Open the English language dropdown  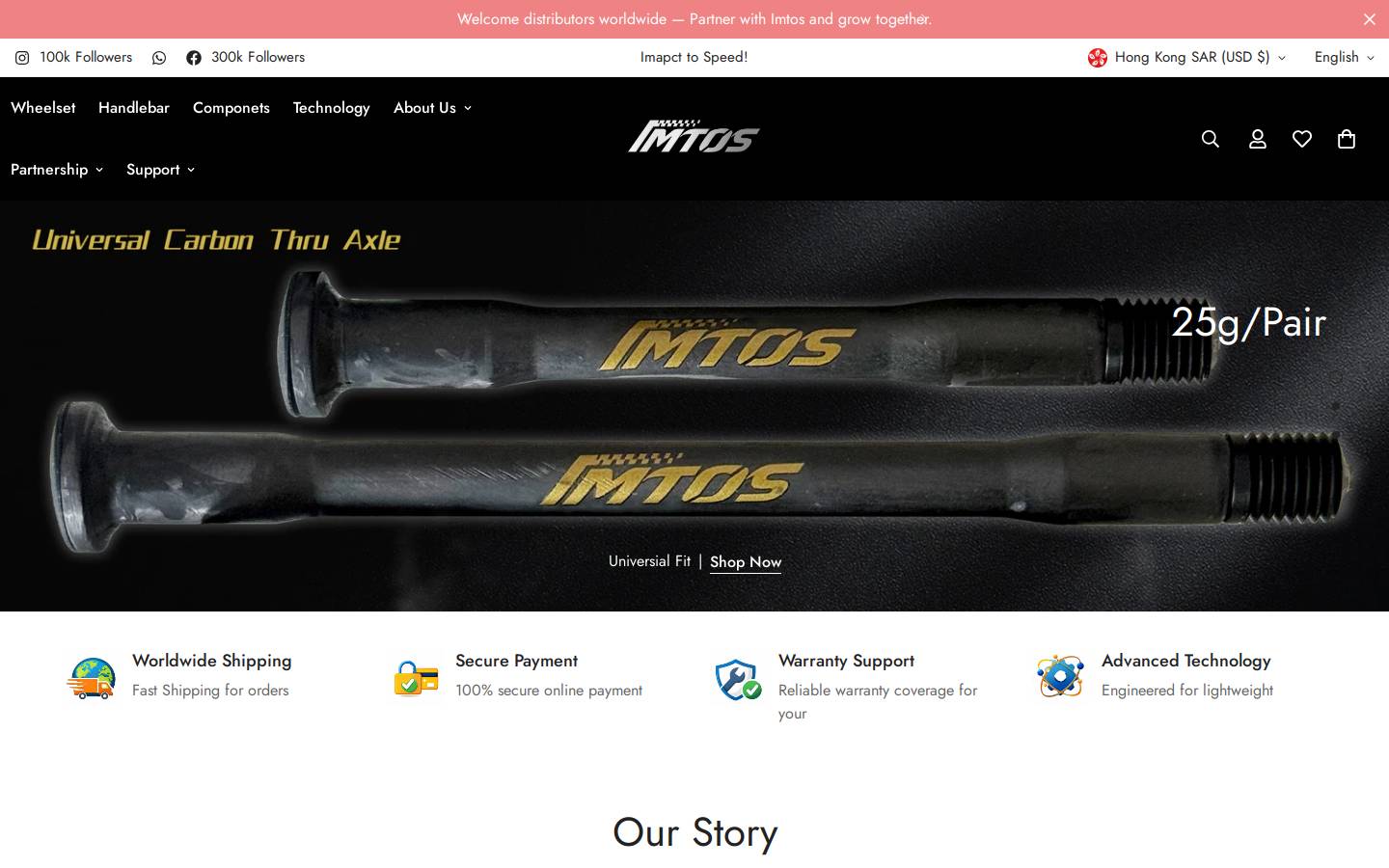(1344, 58)
